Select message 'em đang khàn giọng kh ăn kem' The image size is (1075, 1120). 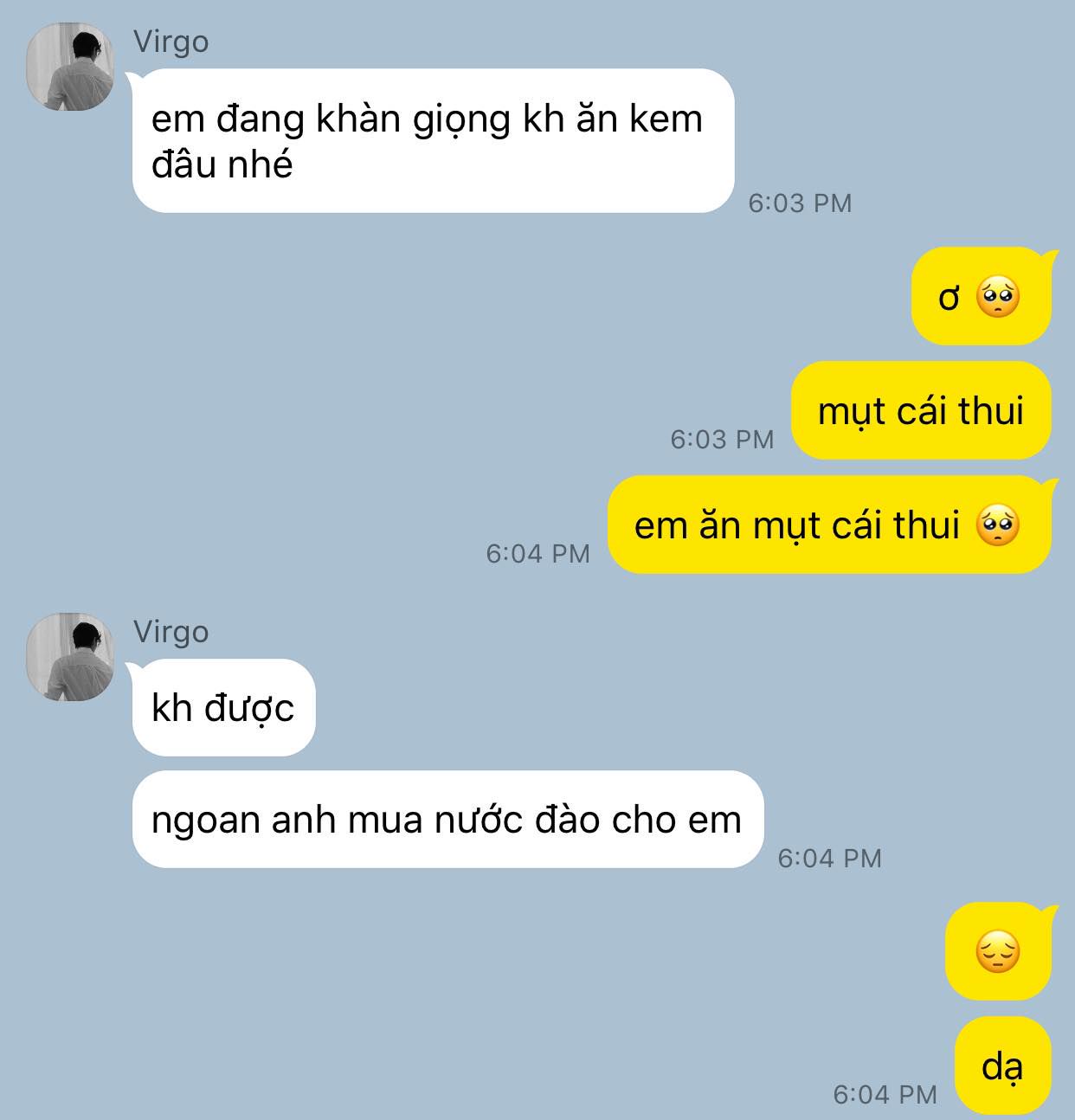pos(433,141)
